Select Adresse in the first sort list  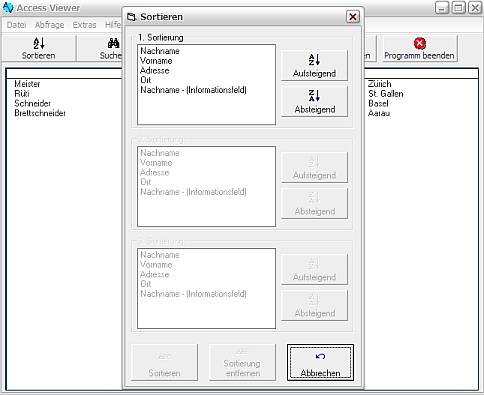(154, 71)
